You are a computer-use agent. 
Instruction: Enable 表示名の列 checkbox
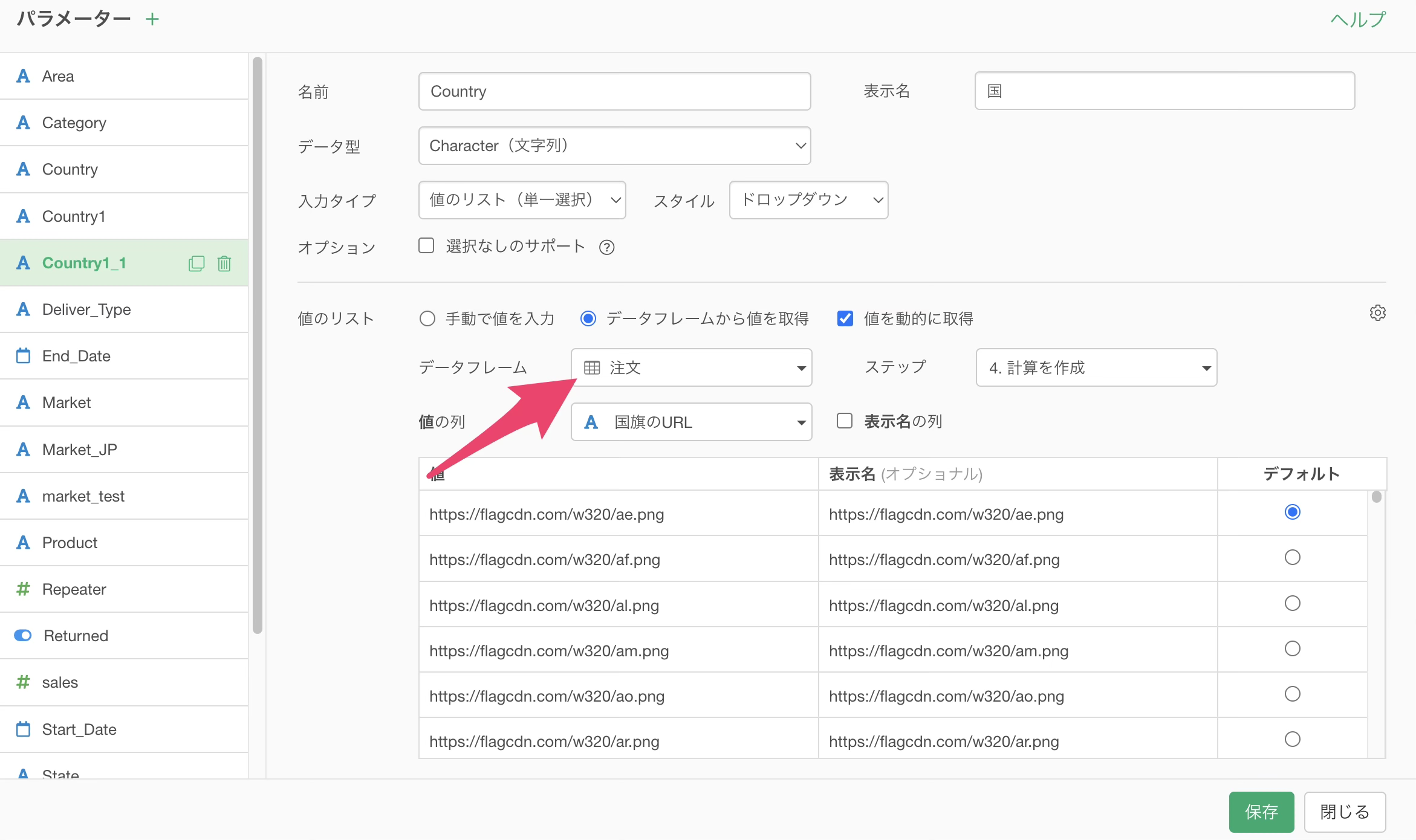(845, 421)
